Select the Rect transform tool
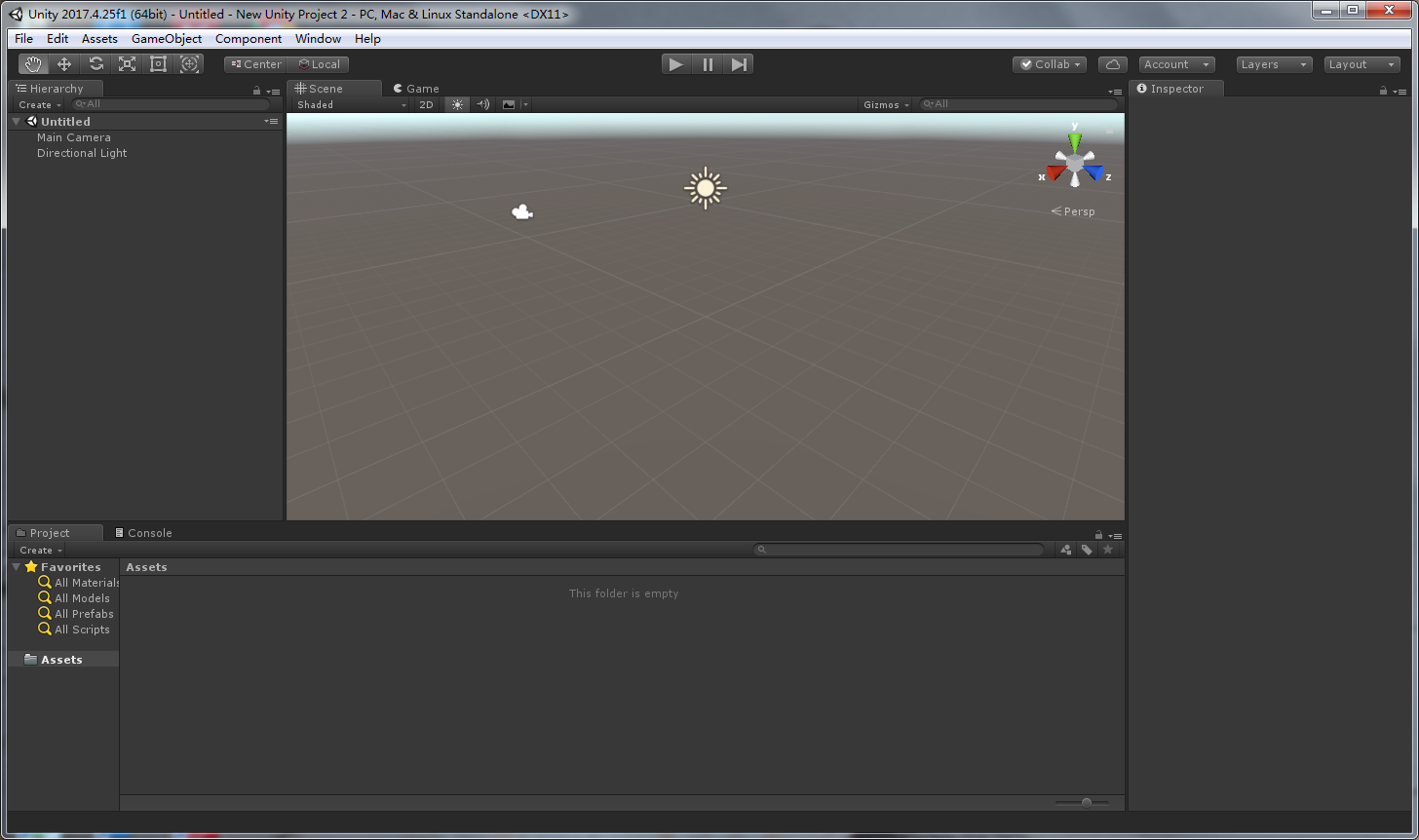 pos(158,64)
